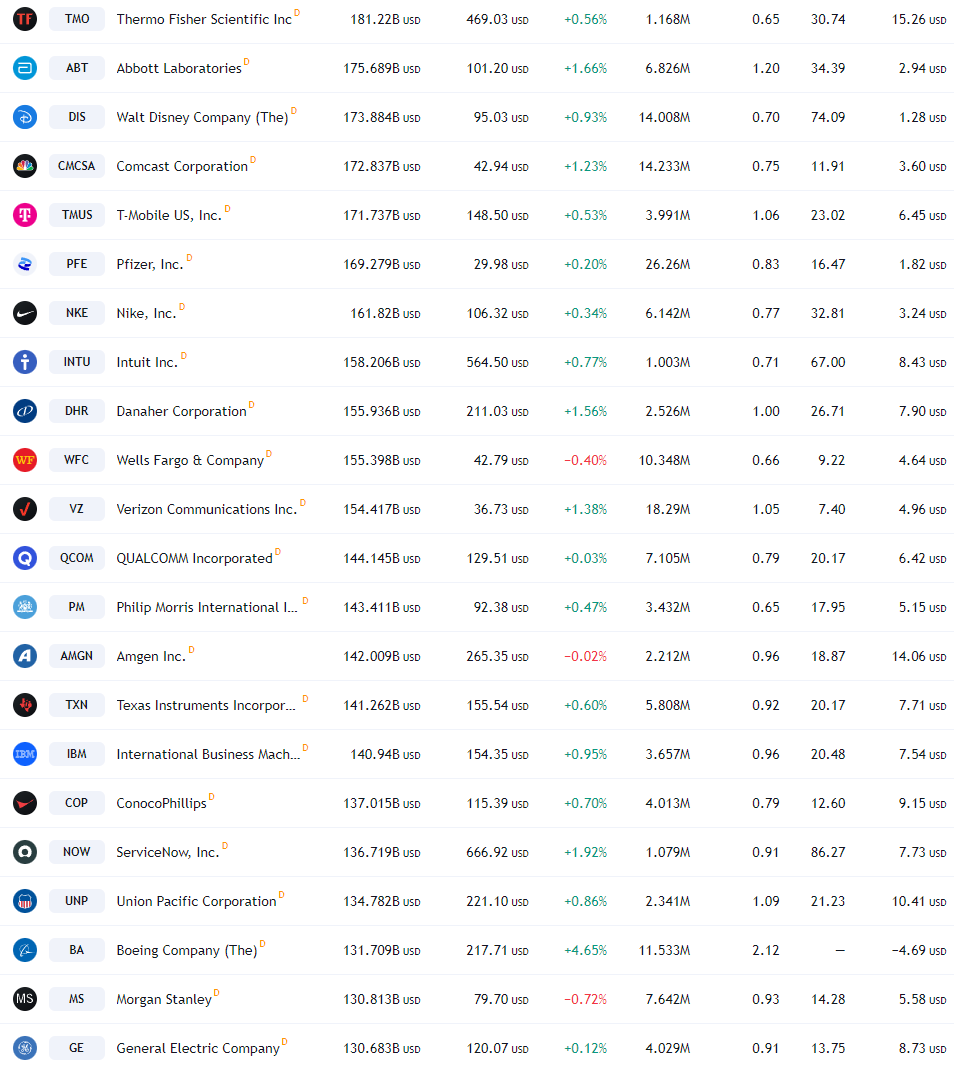954x1071 pixels.
Task: Click ServiceNow's 666.92 USD price
Action: (x=497, y=852)
